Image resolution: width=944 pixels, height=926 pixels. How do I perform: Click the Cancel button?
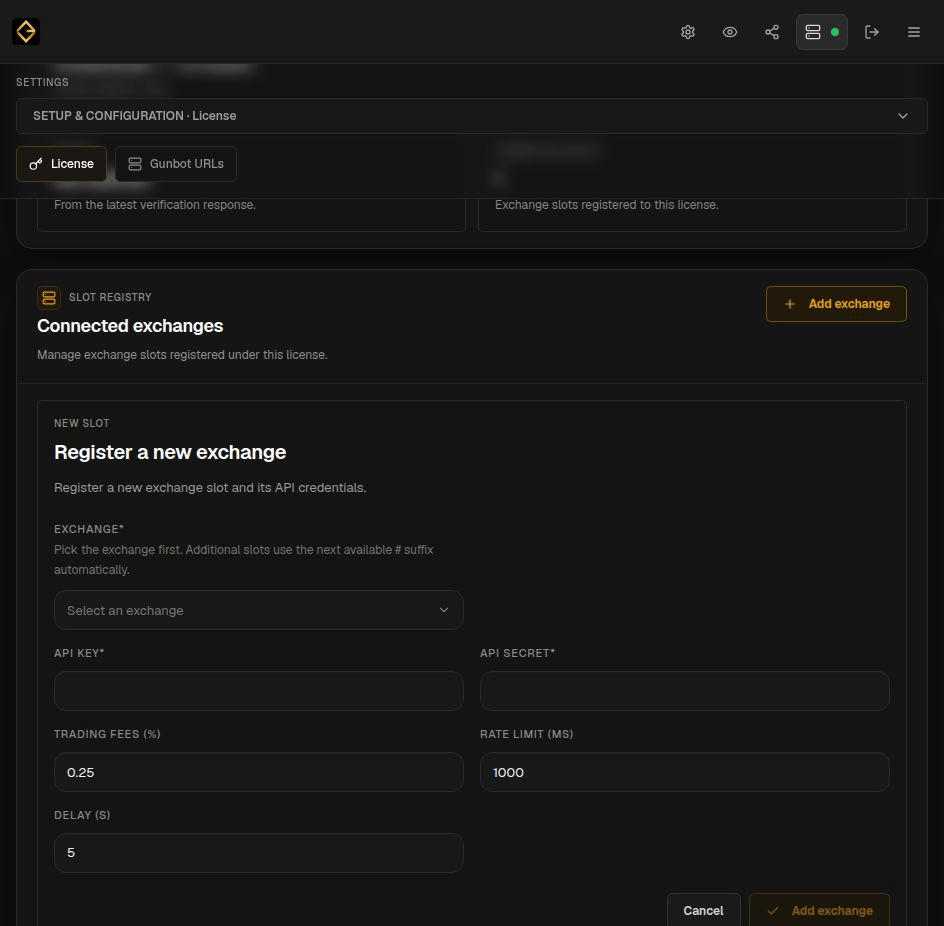pos(703,910)
